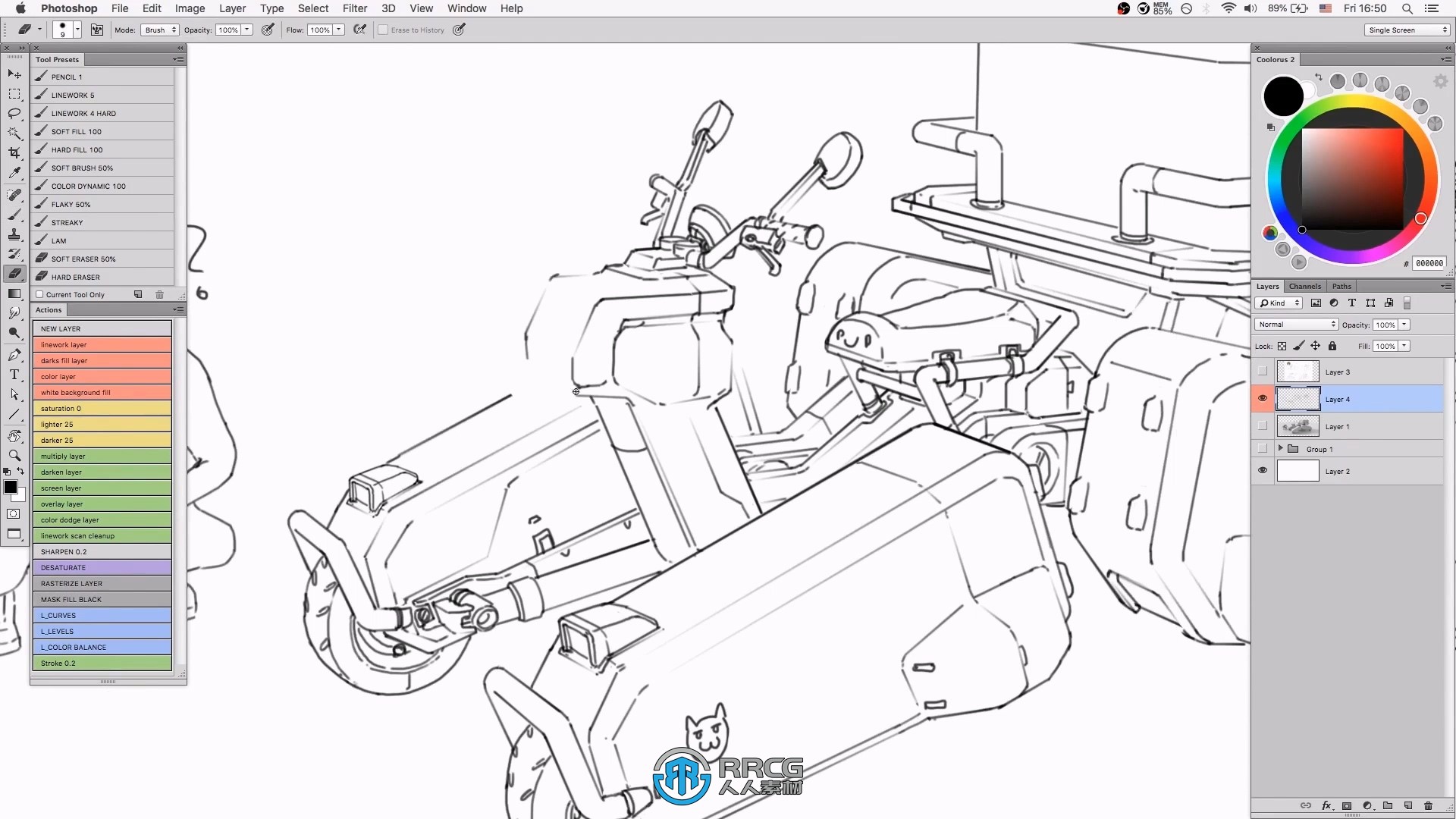Screen dimensions: 1456x819
Task: Select the Eyedropper tool
Action: [x=14, y=173]
